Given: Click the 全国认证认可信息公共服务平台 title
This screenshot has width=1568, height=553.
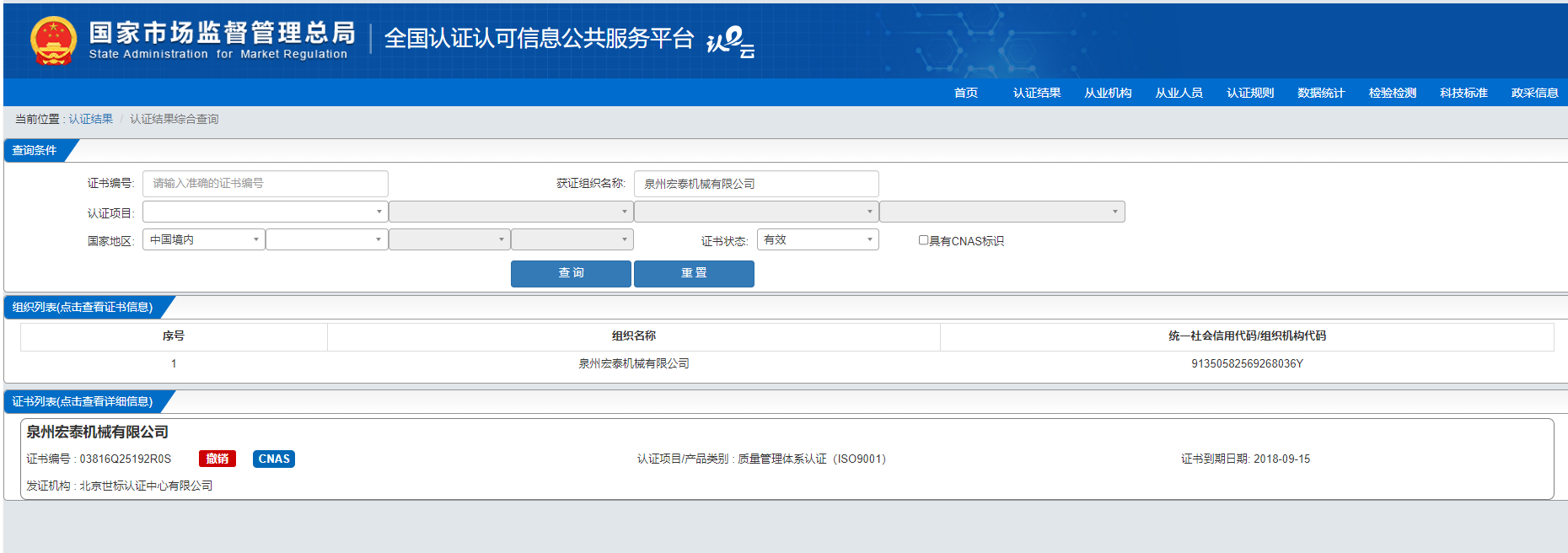Looking at the screenshot, I should [539, 38].
